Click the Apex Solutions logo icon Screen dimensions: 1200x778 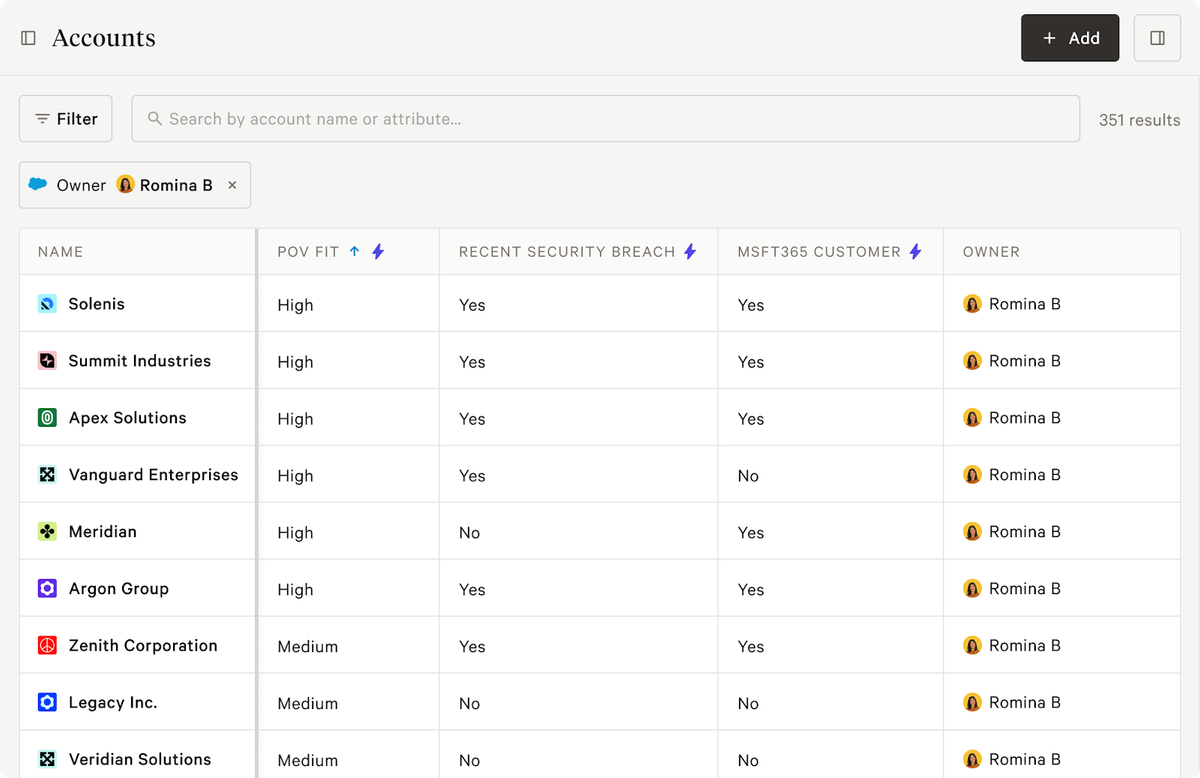(47, 418)
